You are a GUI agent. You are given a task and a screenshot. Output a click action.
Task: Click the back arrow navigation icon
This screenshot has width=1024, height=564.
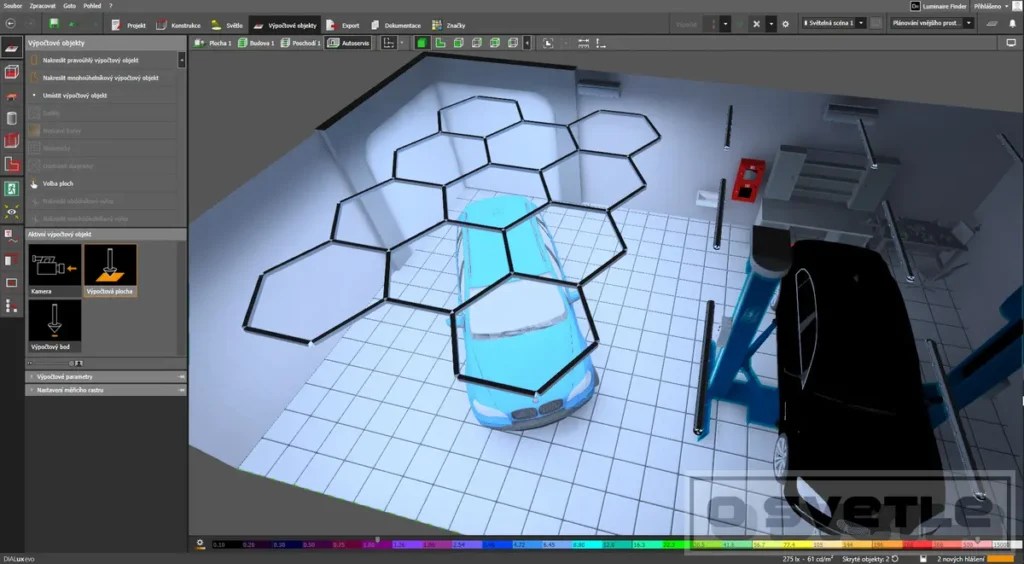10,24
